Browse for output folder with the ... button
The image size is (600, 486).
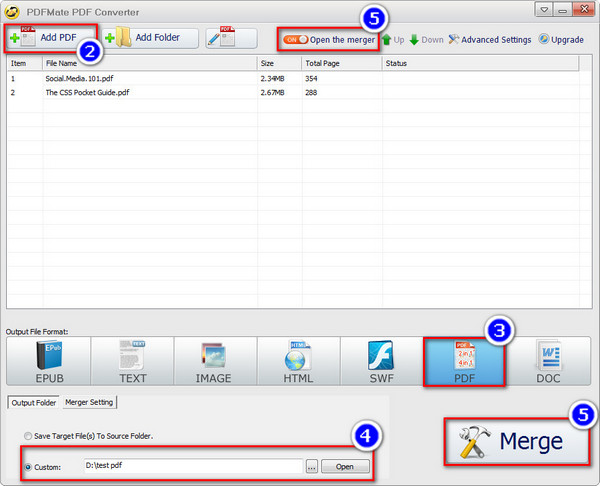312,467
